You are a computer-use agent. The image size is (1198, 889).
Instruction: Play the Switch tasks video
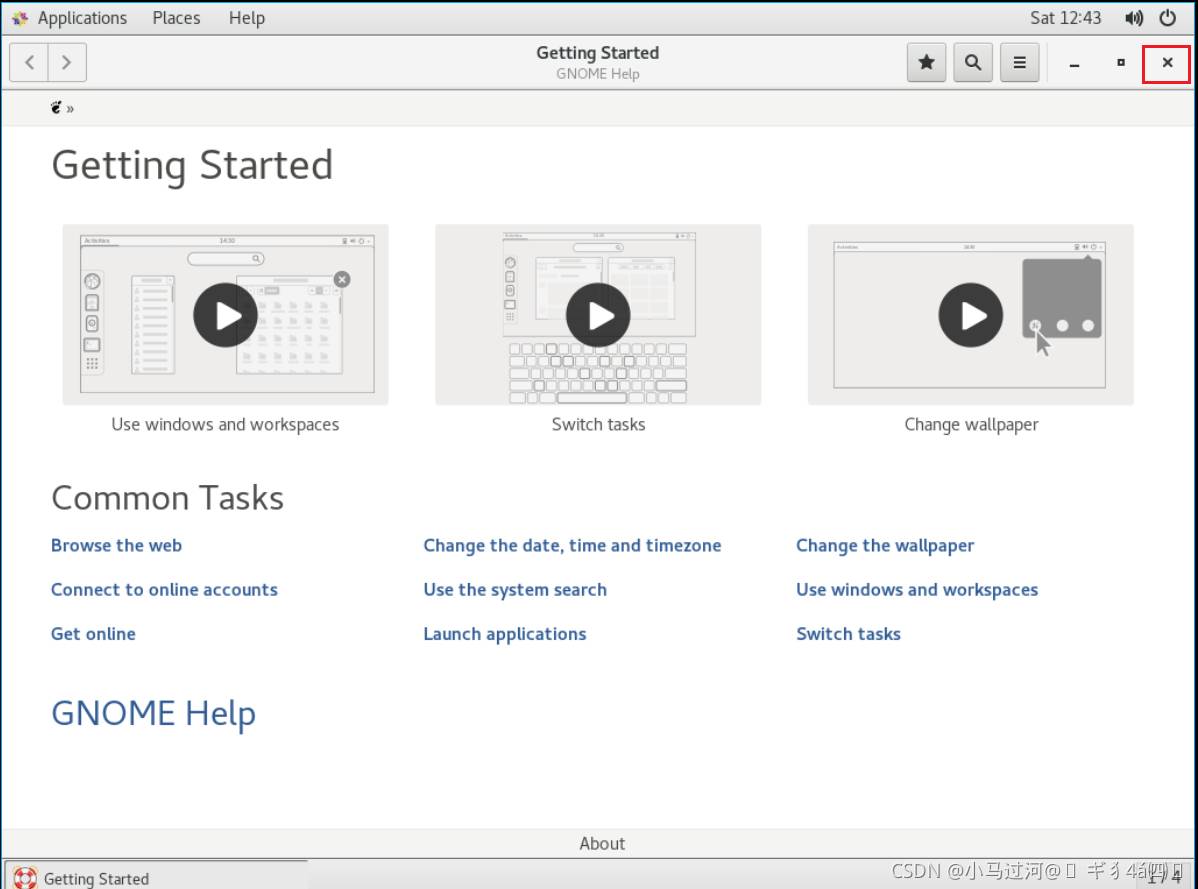[x=598, y=315]
